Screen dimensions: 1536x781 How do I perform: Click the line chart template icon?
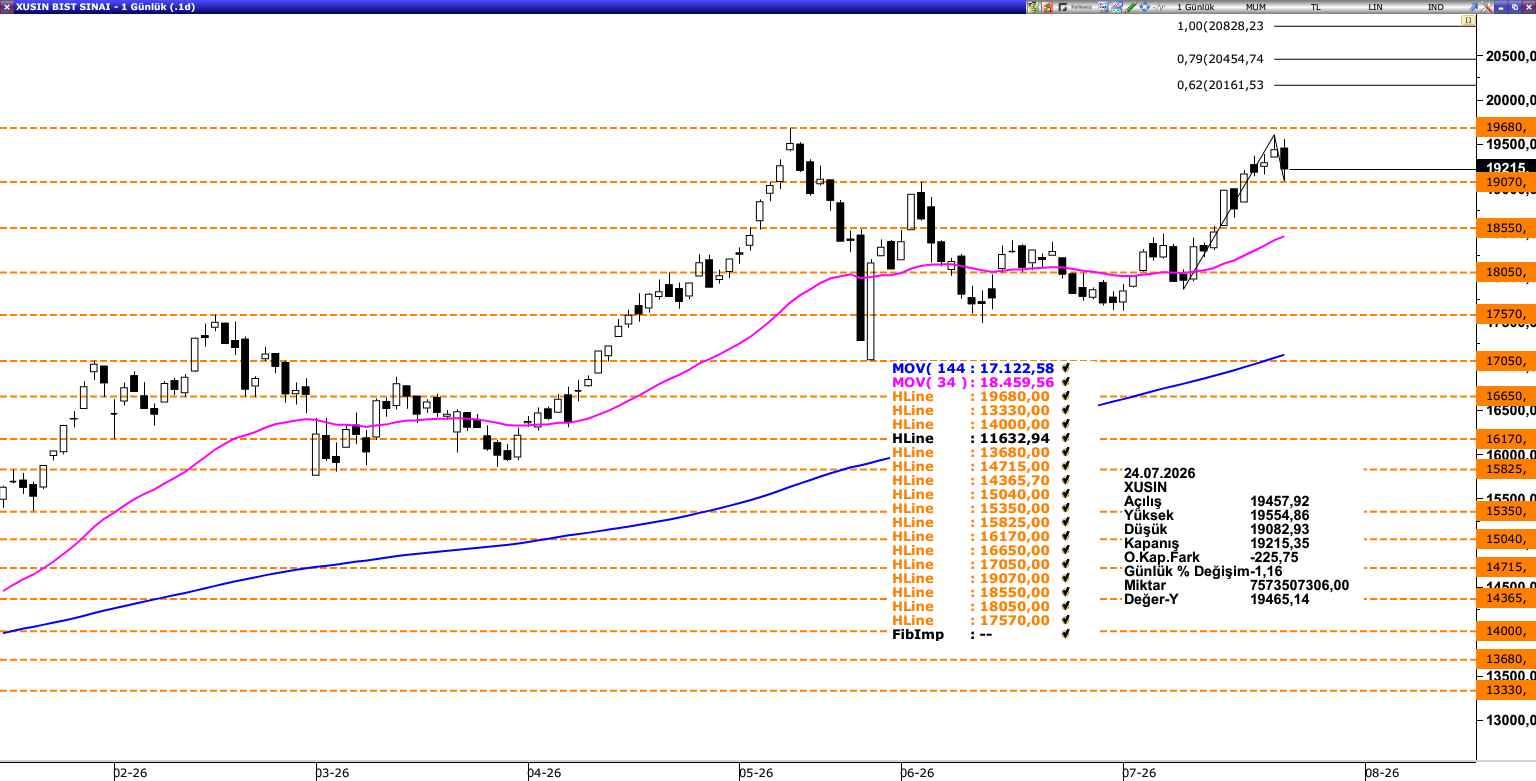pos(1117,7)
